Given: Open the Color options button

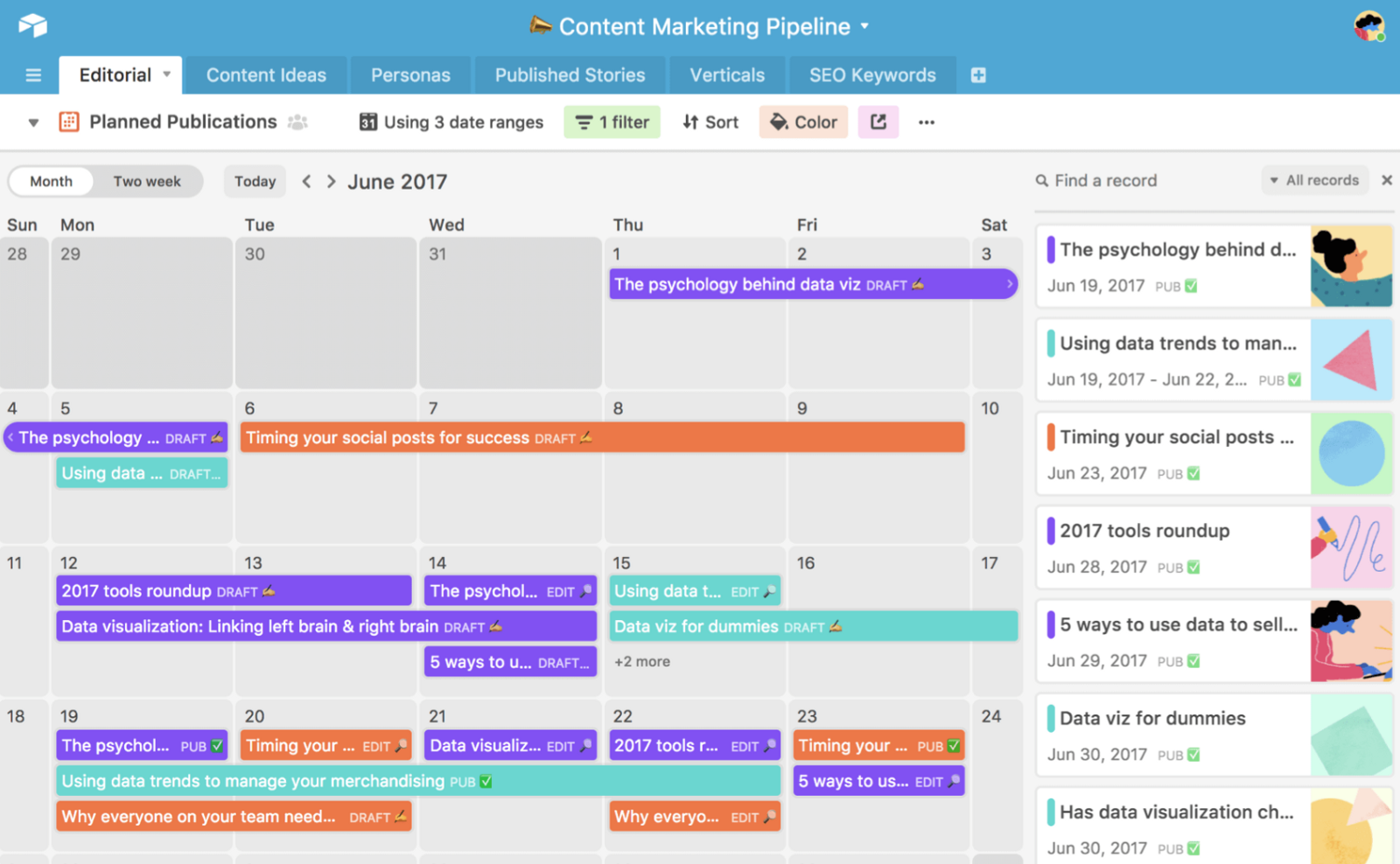Looking at the screenshot, I should coord(803,122).
